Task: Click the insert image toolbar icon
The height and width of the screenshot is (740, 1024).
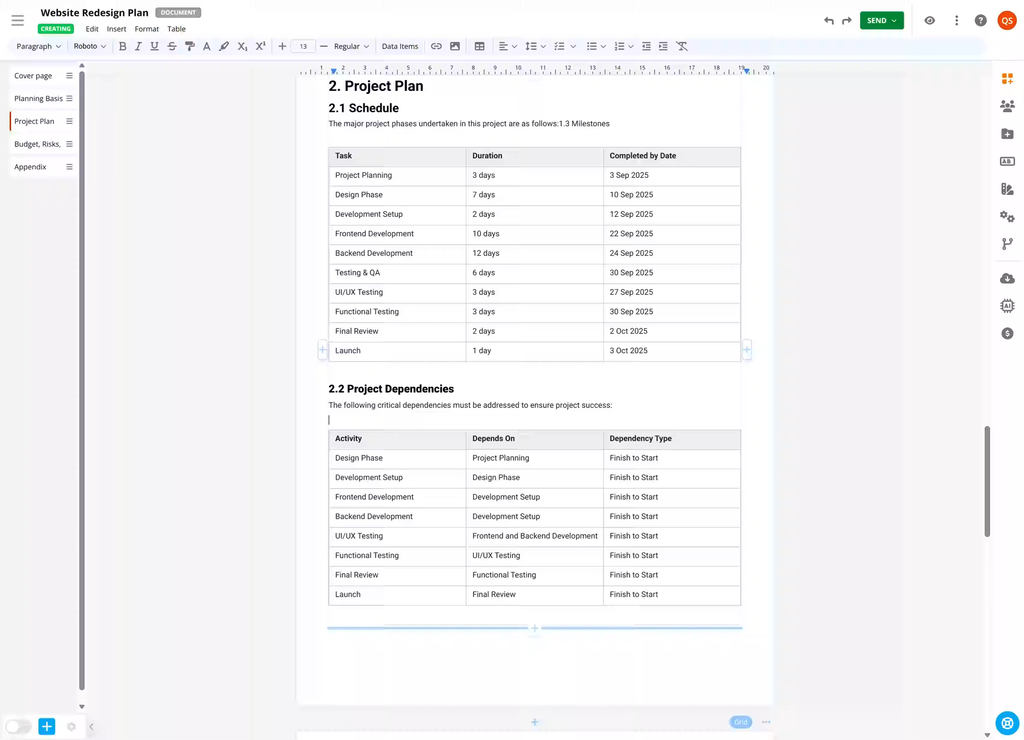Action: 455,47
